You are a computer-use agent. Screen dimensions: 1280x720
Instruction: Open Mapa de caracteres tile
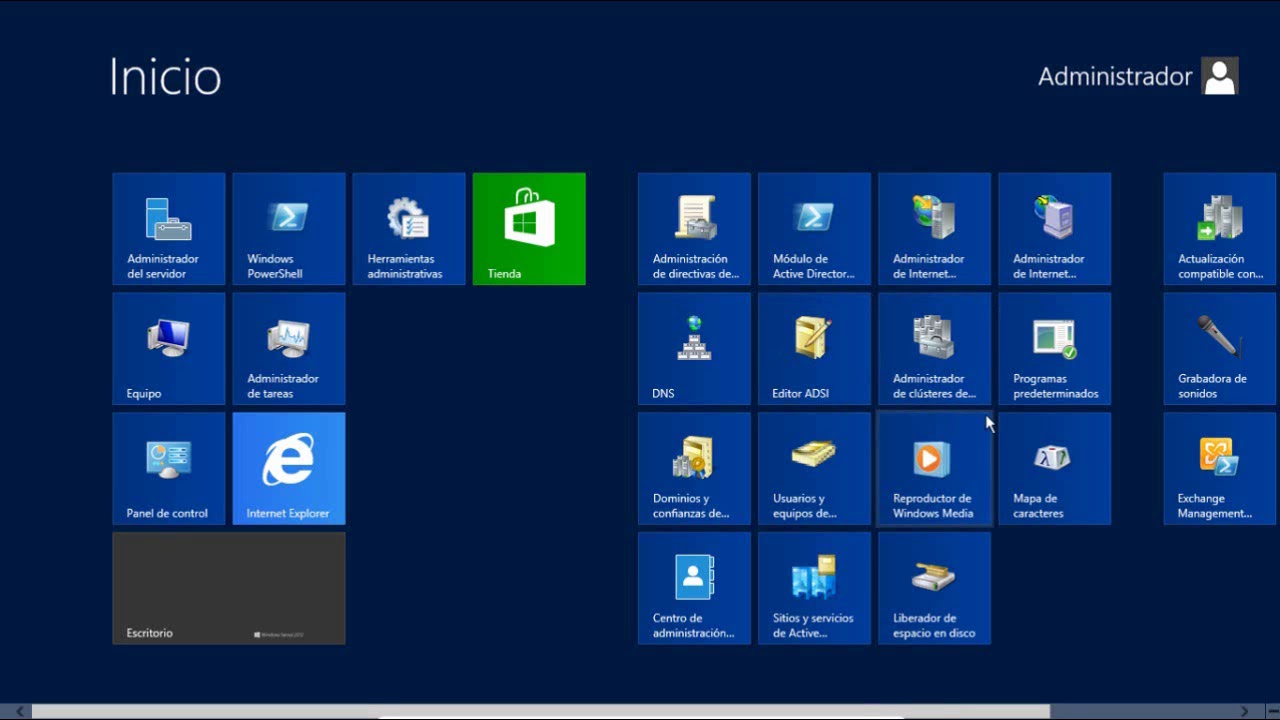tap(1055, 469)
